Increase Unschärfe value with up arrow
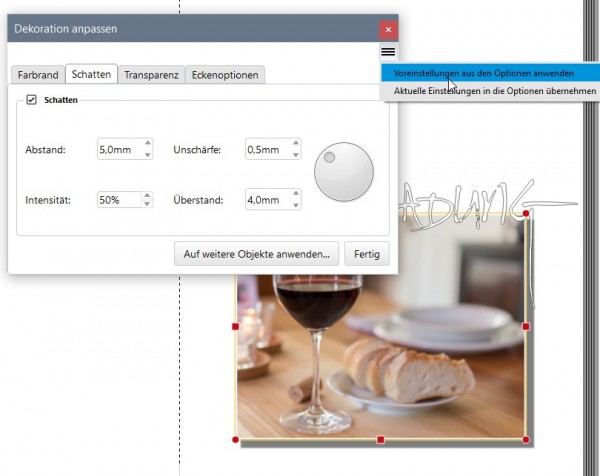 pos(296,143)
